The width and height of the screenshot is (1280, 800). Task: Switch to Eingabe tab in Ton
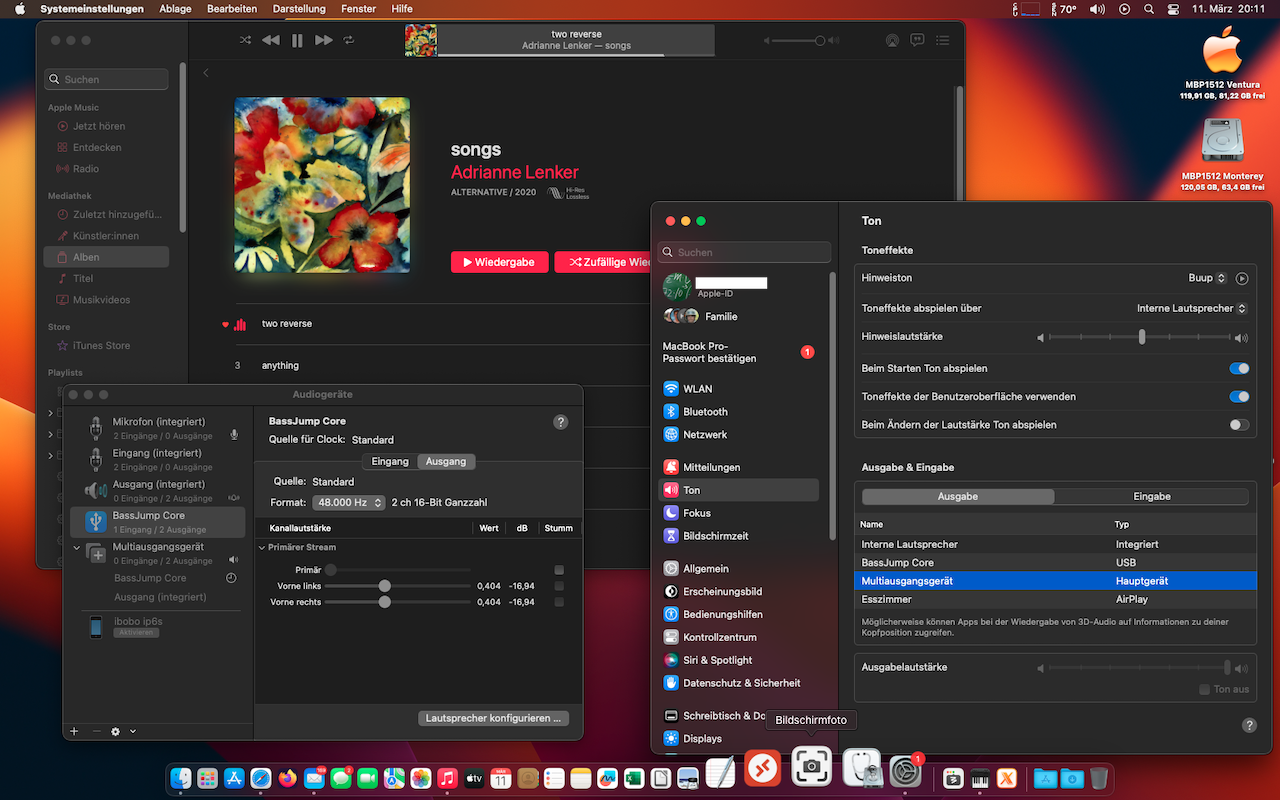tap(1151, 496)
